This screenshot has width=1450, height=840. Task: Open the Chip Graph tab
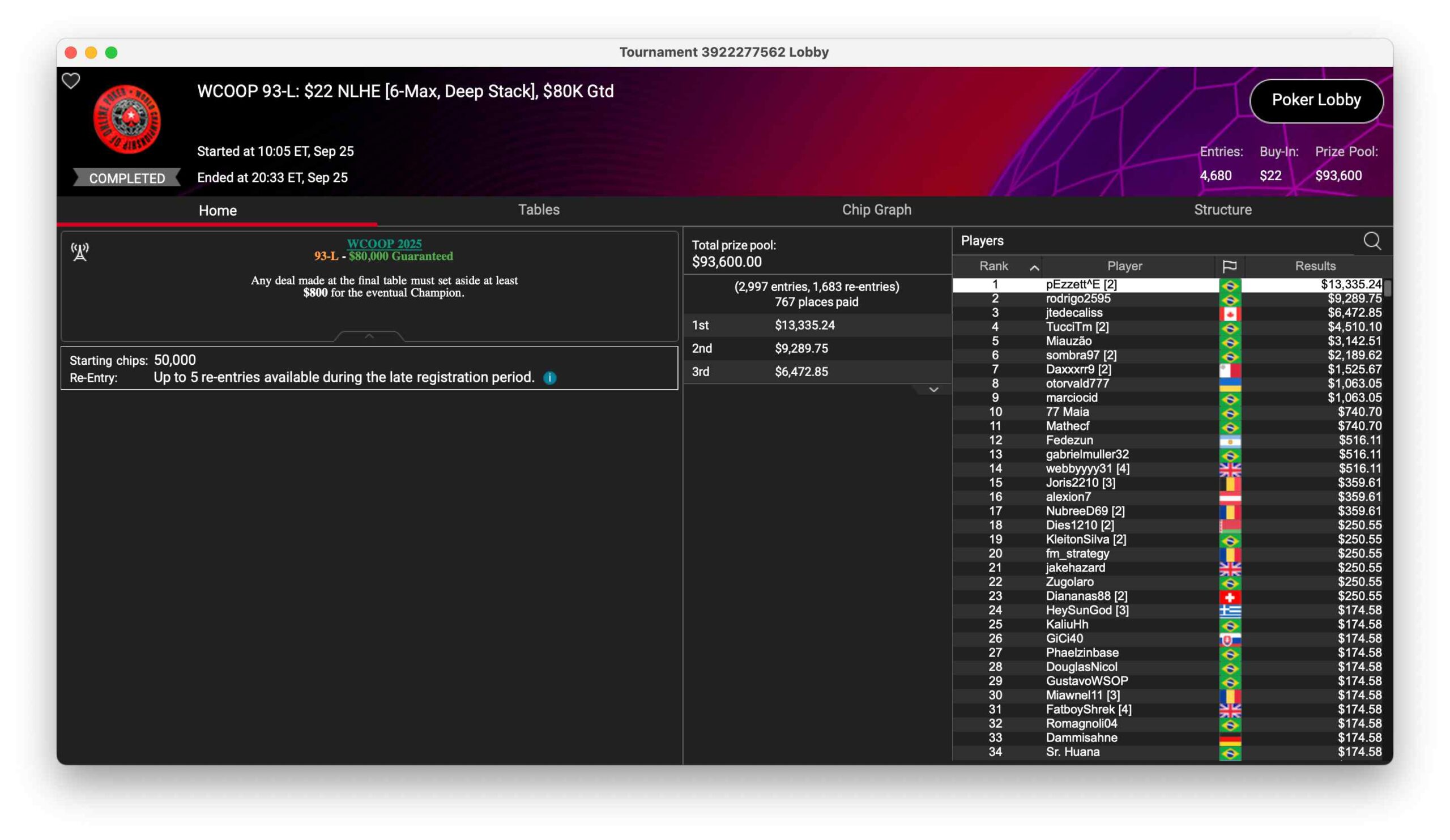coord(876,210)
